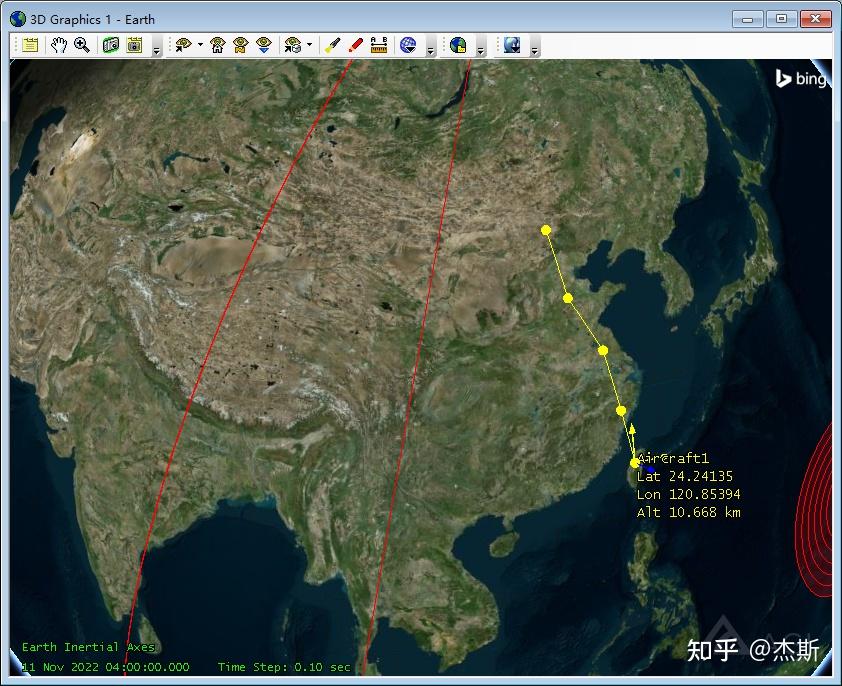The image size is (842, 686).
Task: Click the second yellow waypoint from the north
Action: tap(568, 298)
